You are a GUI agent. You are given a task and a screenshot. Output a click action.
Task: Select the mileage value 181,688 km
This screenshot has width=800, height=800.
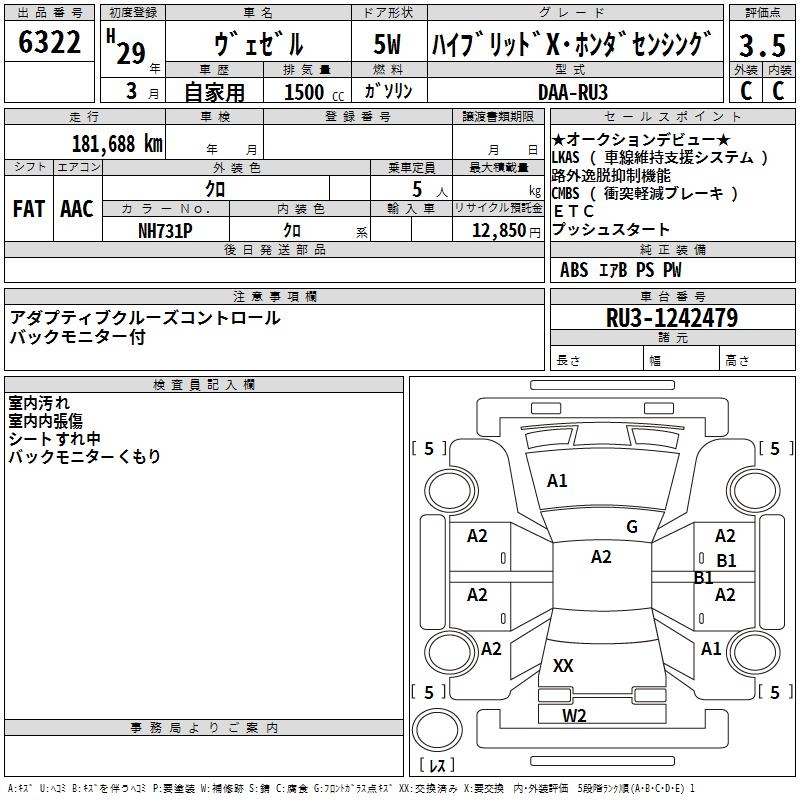pos(117,144)
